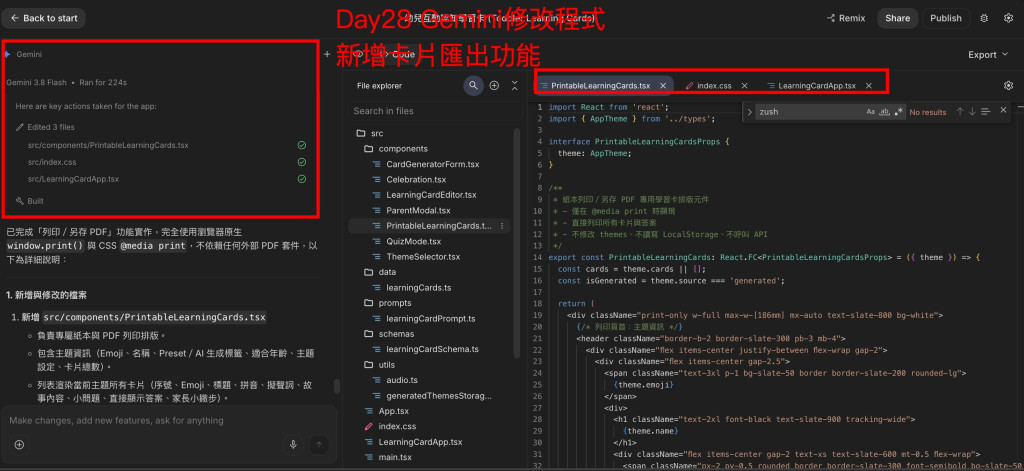Toggle Match Whole Word in find widget
This screenshot has width=1024, height=471.
click(x=885, y=112)
